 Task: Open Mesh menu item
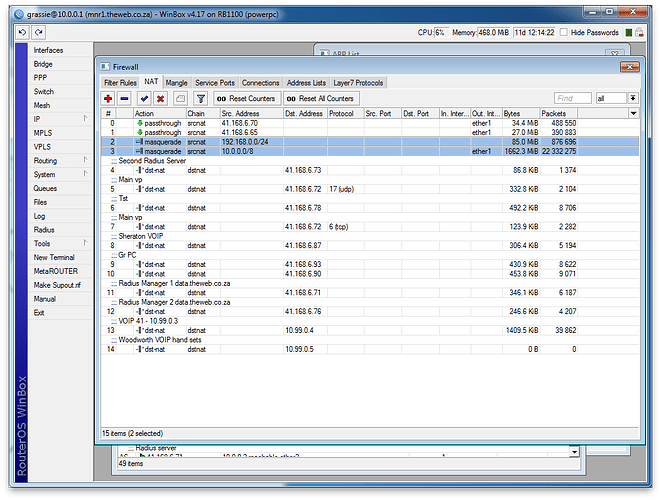[x=60, y=105]
